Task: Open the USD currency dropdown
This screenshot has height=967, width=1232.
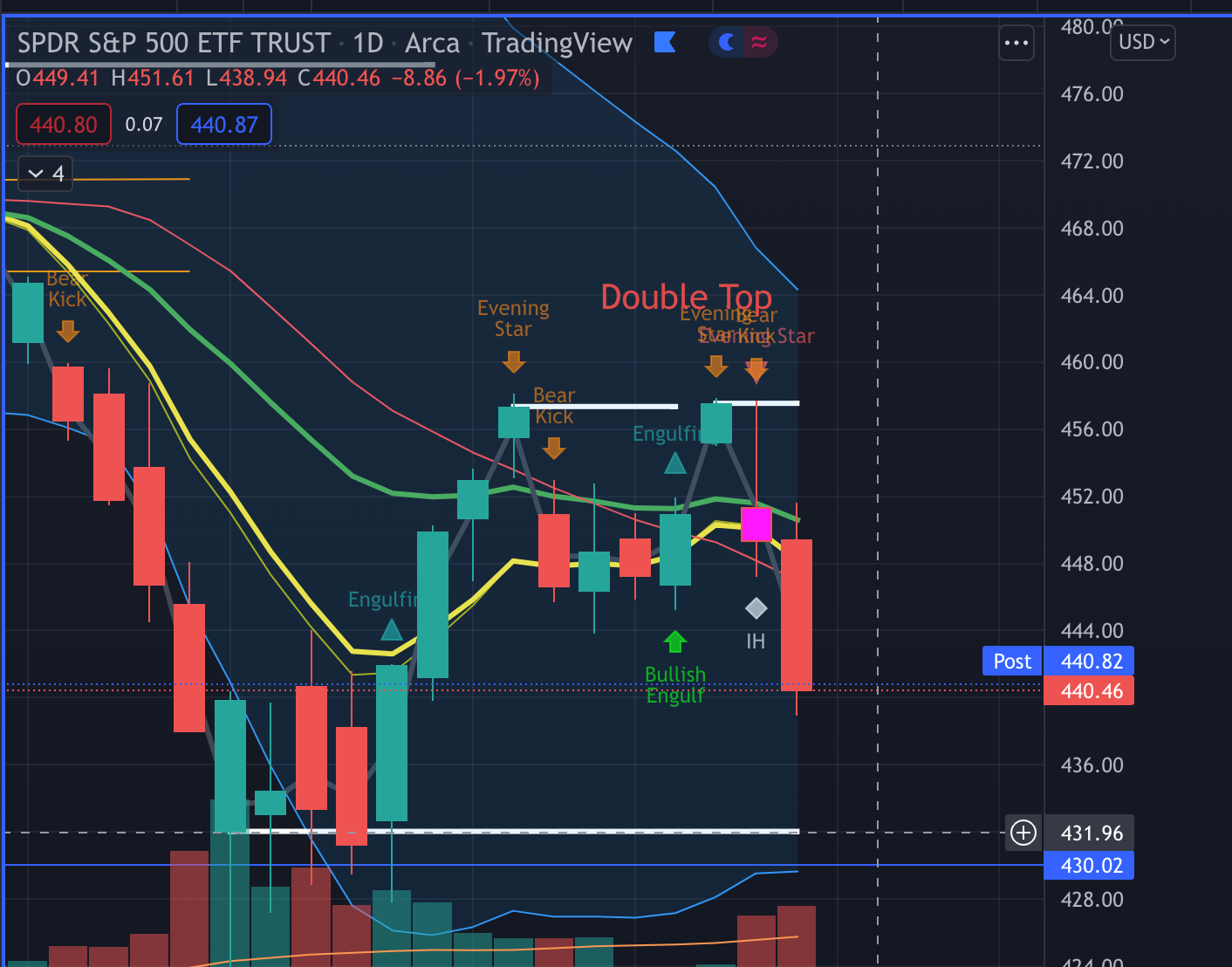Action: 1142,42
